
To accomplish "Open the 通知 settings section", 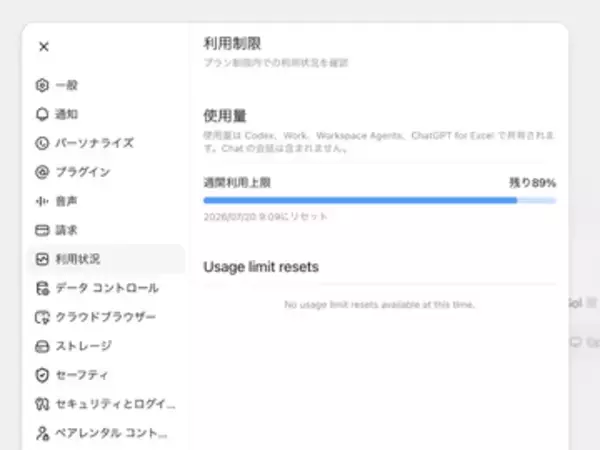I will pos(106,114).
